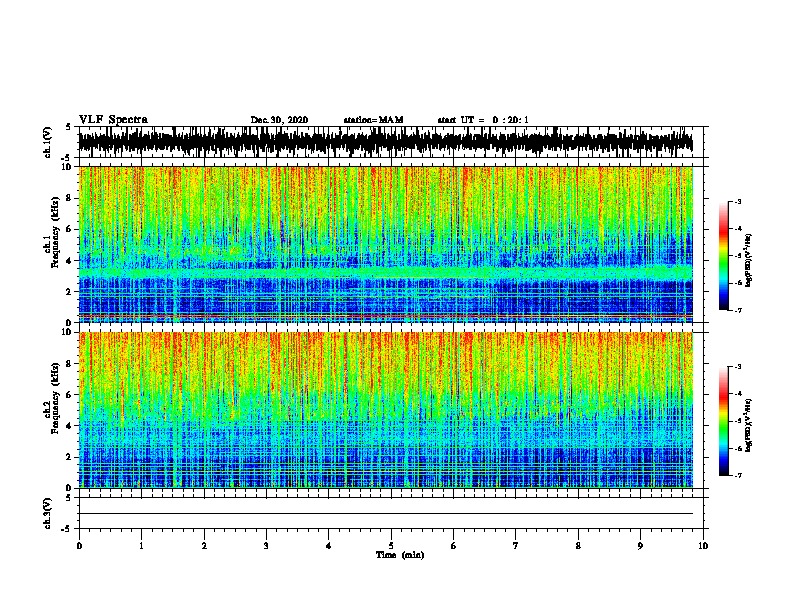Click time axis tick label "7"
792x612 pixels.
tap(516, 546)
